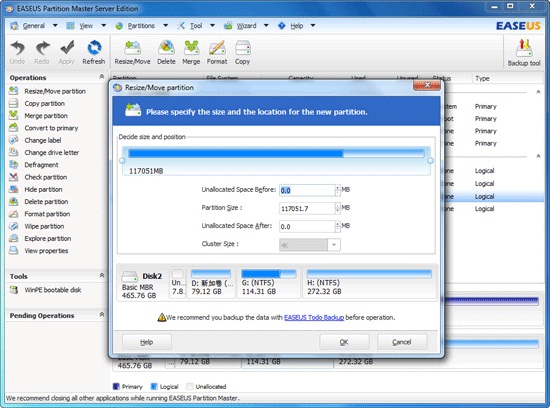Click the Logical legend swatch
Viewport: 550px width, 408px height.
154,386
